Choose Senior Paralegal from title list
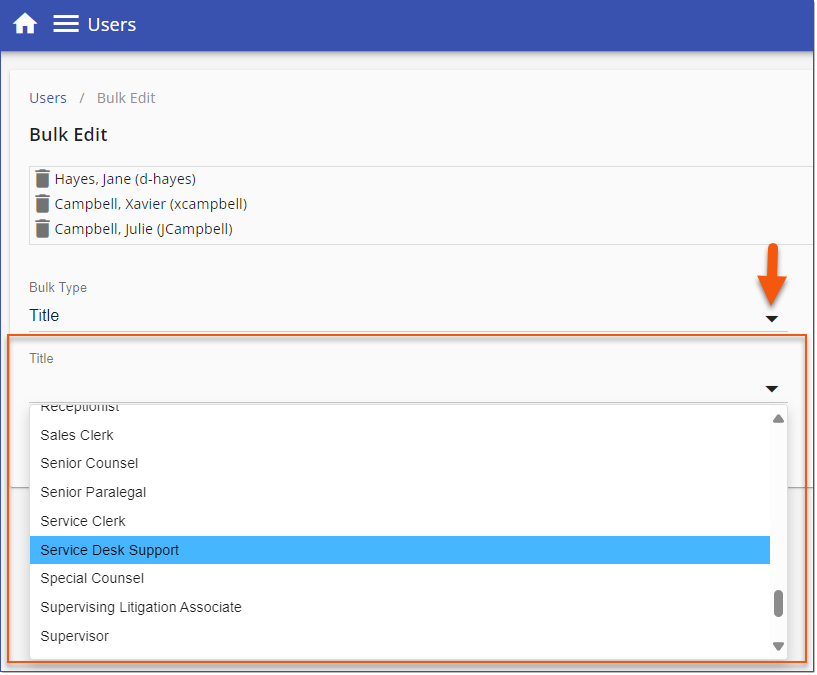The height and width of the screenshot is (675, 817). pyautogui.click(x=400, y=493)
